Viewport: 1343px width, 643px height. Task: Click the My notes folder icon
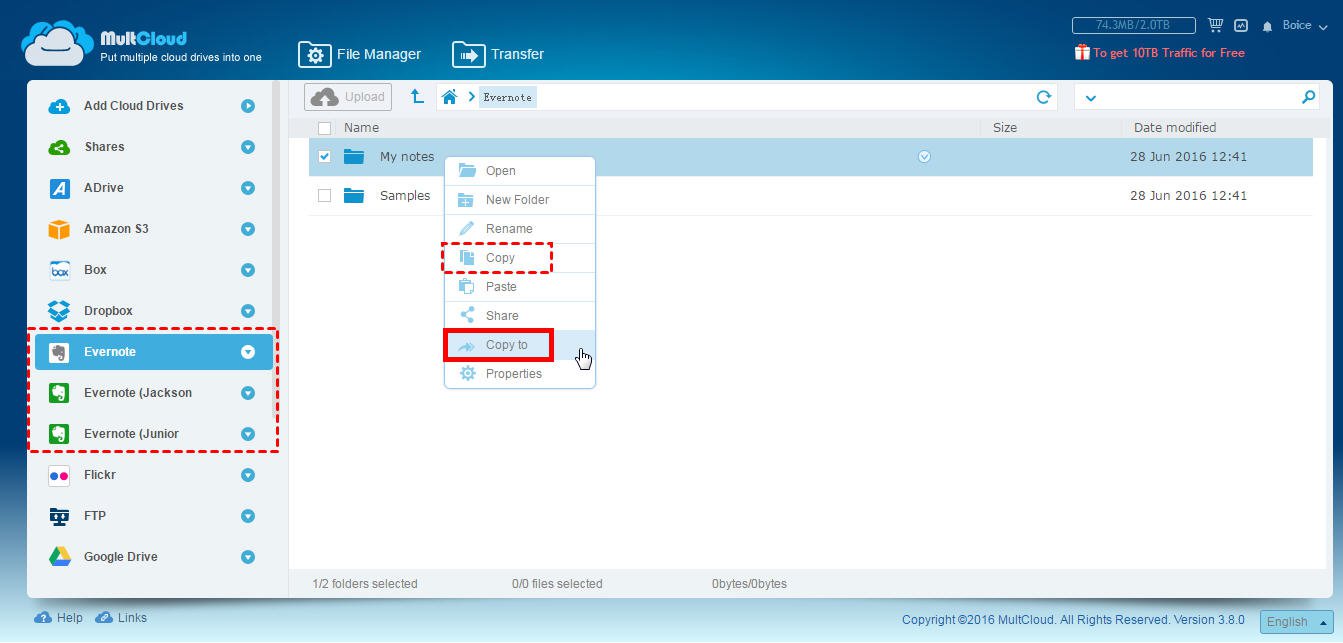click(x=354, y=156)
